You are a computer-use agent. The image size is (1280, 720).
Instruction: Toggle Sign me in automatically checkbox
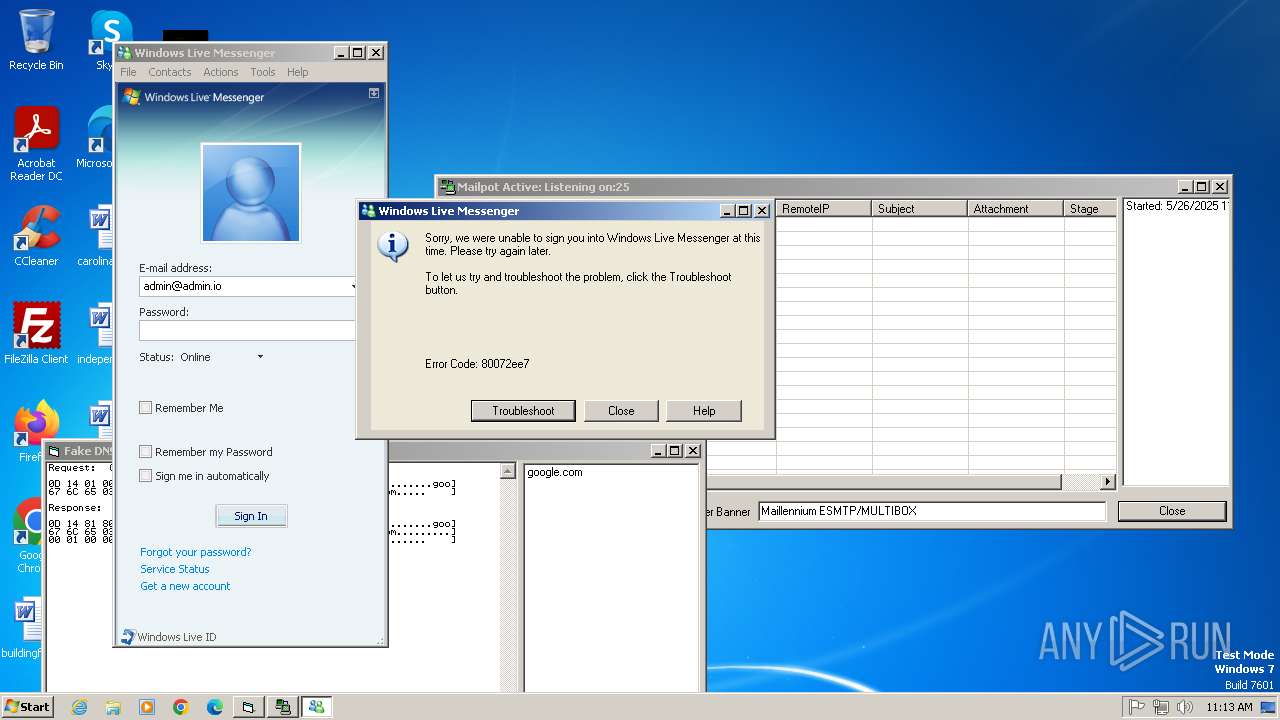146,476
